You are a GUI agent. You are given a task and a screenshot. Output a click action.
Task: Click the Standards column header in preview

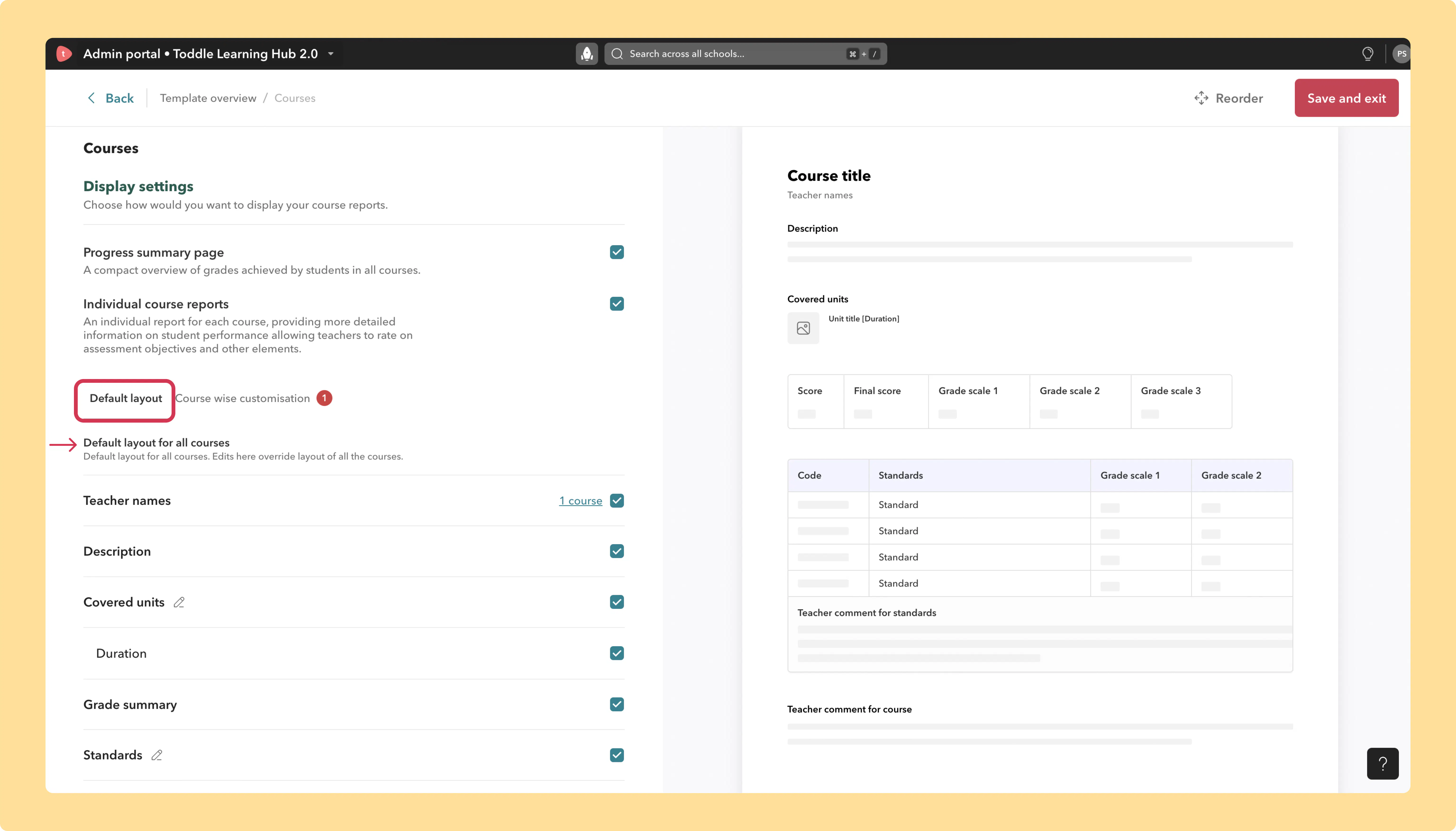pos(901,475)
